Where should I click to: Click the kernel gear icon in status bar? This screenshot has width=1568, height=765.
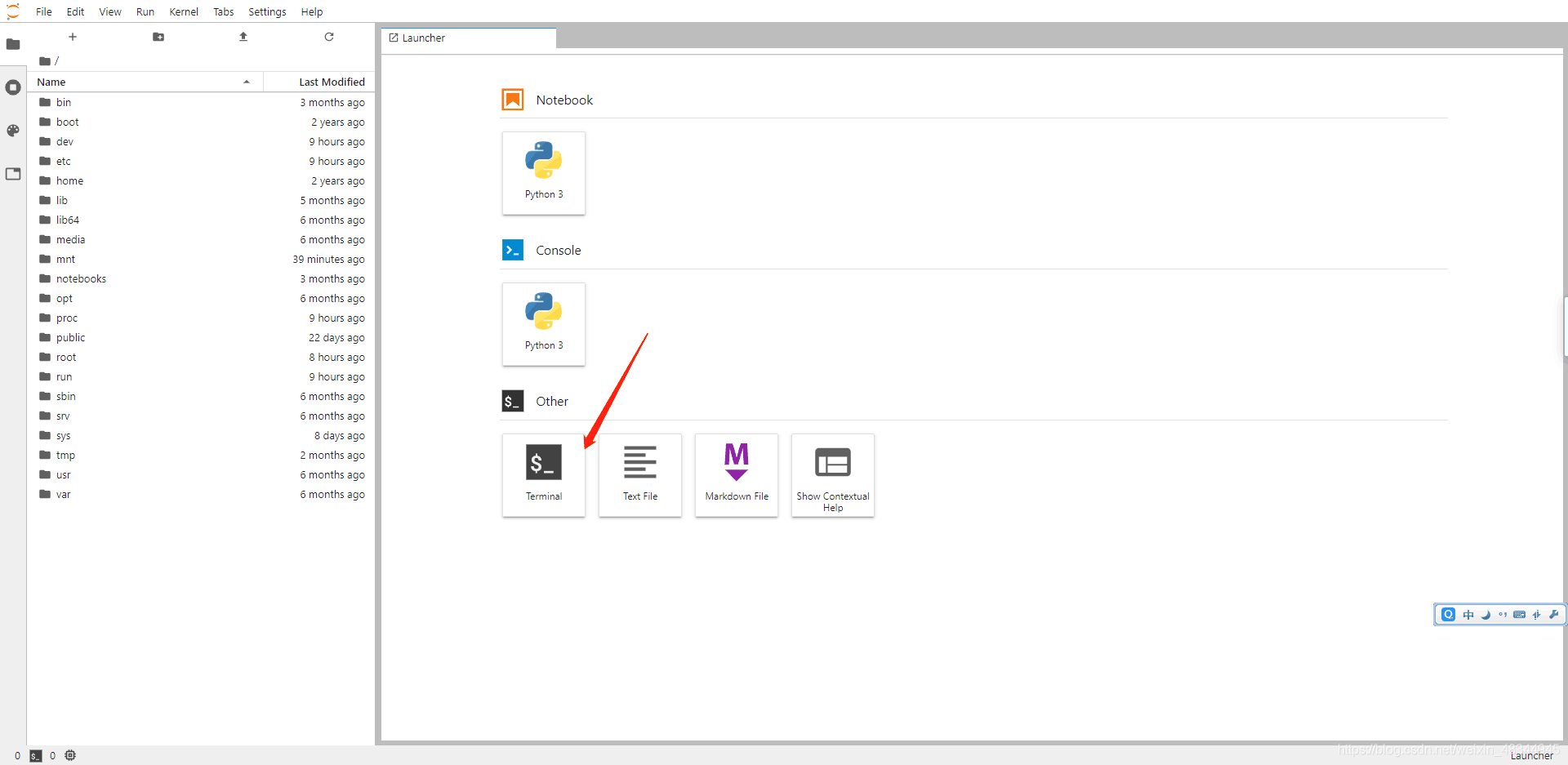70,755
